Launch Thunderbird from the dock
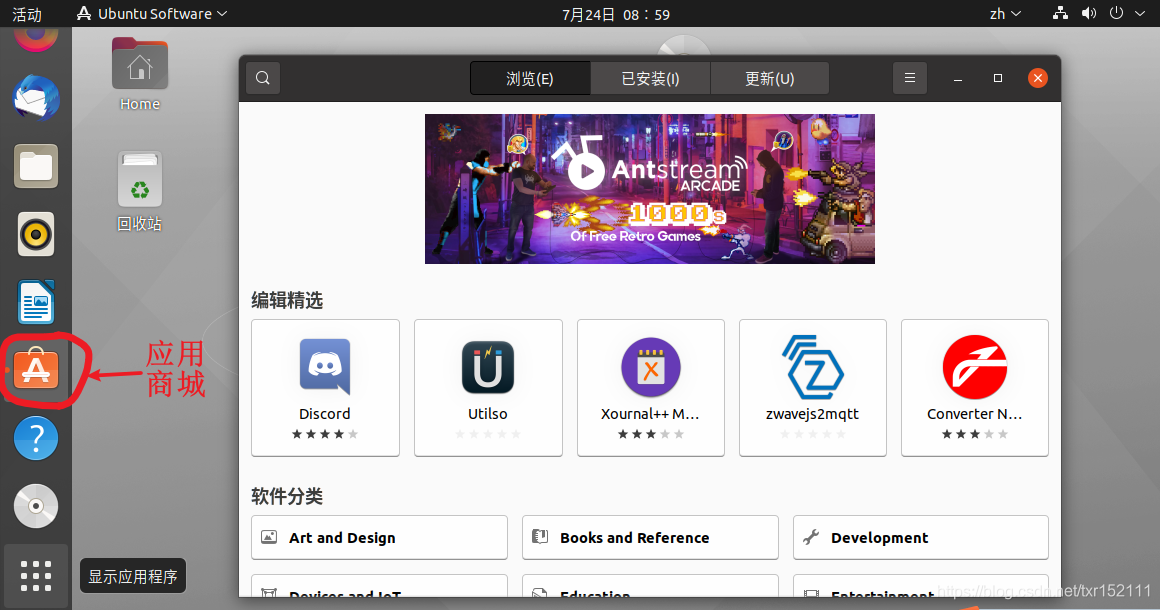Viewport: 1160px width, 610px height. [36, 97]
